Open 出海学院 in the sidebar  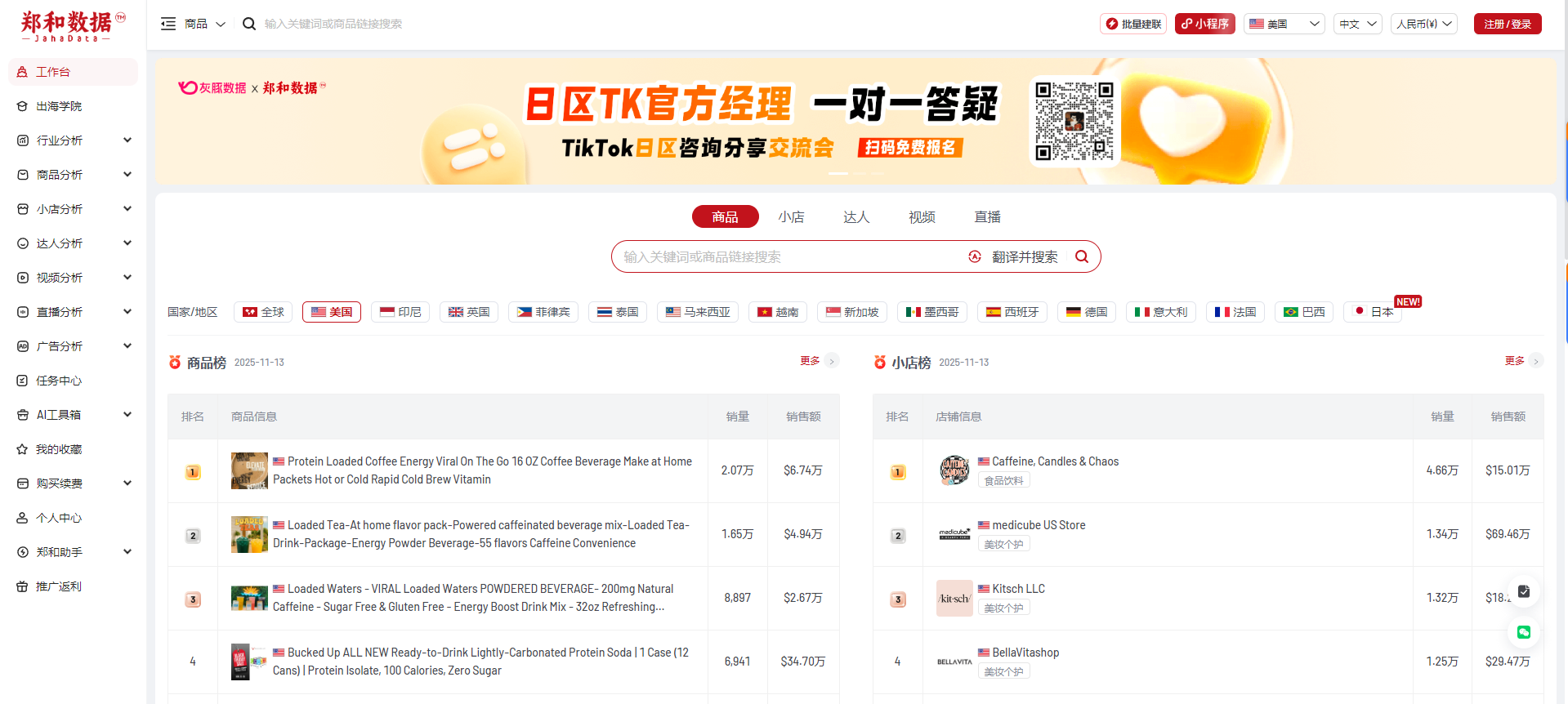73,106
